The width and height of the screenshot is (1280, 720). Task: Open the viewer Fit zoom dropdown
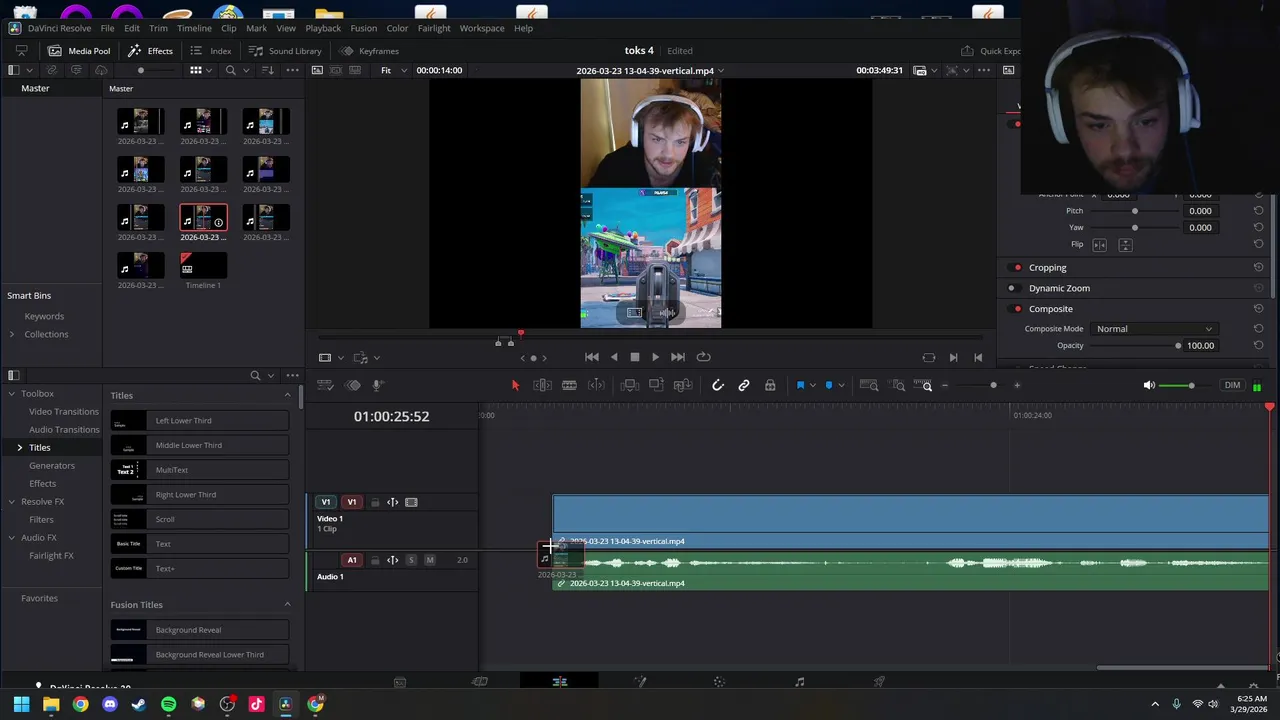394,70
